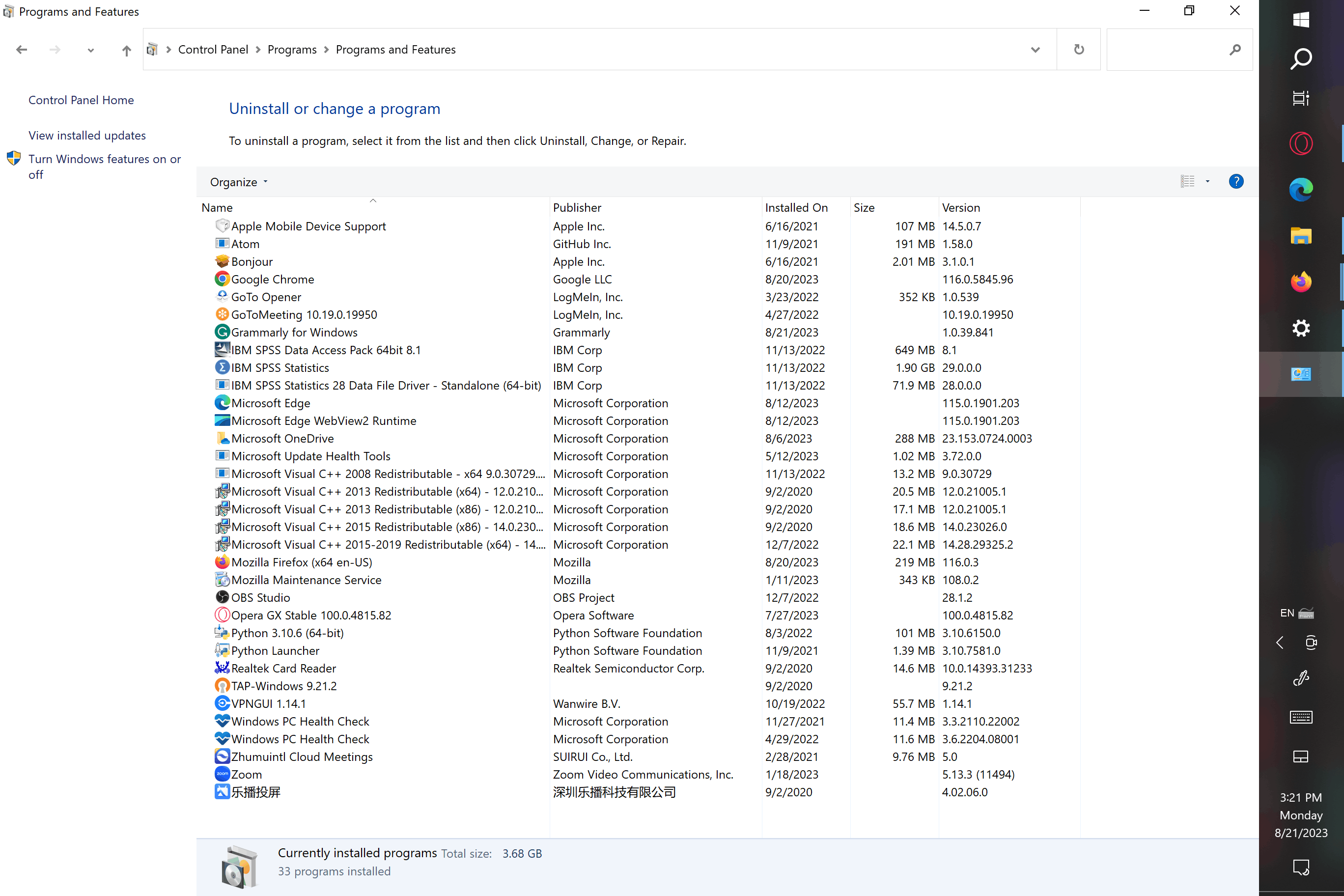
Task: Expand the address bar history dropdown
Action: pos(1035,50)
